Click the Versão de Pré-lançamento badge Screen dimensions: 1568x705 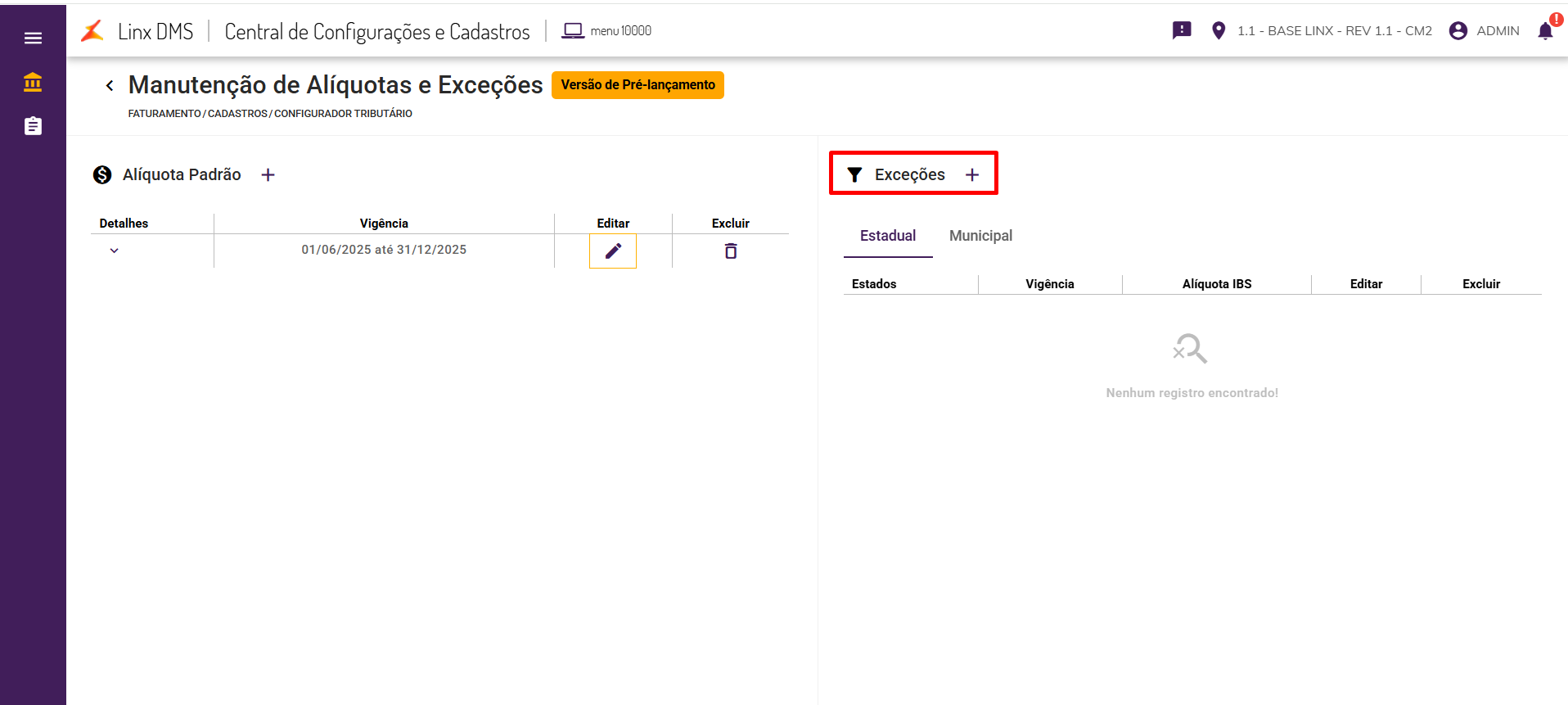click(x=638, y=85)
